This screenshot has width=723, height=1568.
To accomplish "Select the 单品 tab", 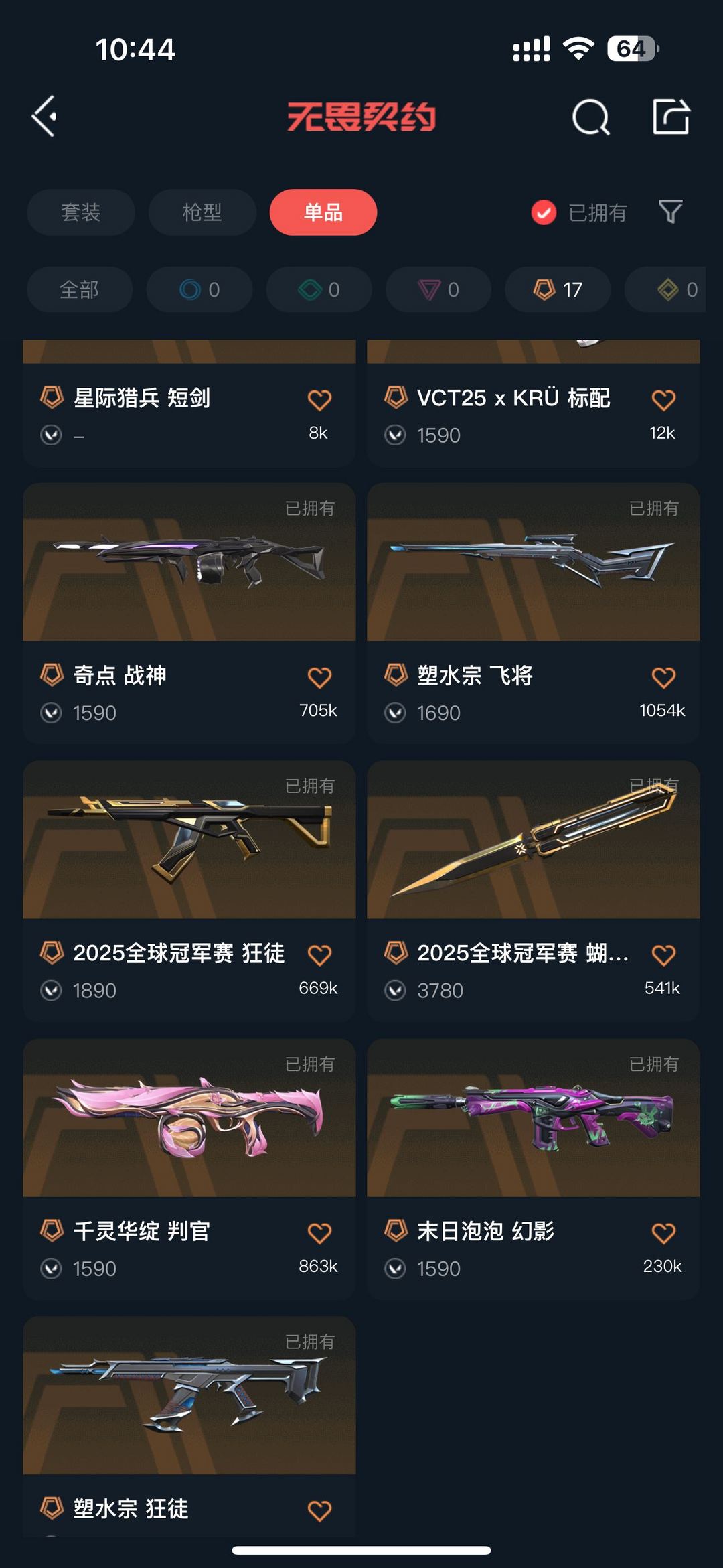I will 323,212.
